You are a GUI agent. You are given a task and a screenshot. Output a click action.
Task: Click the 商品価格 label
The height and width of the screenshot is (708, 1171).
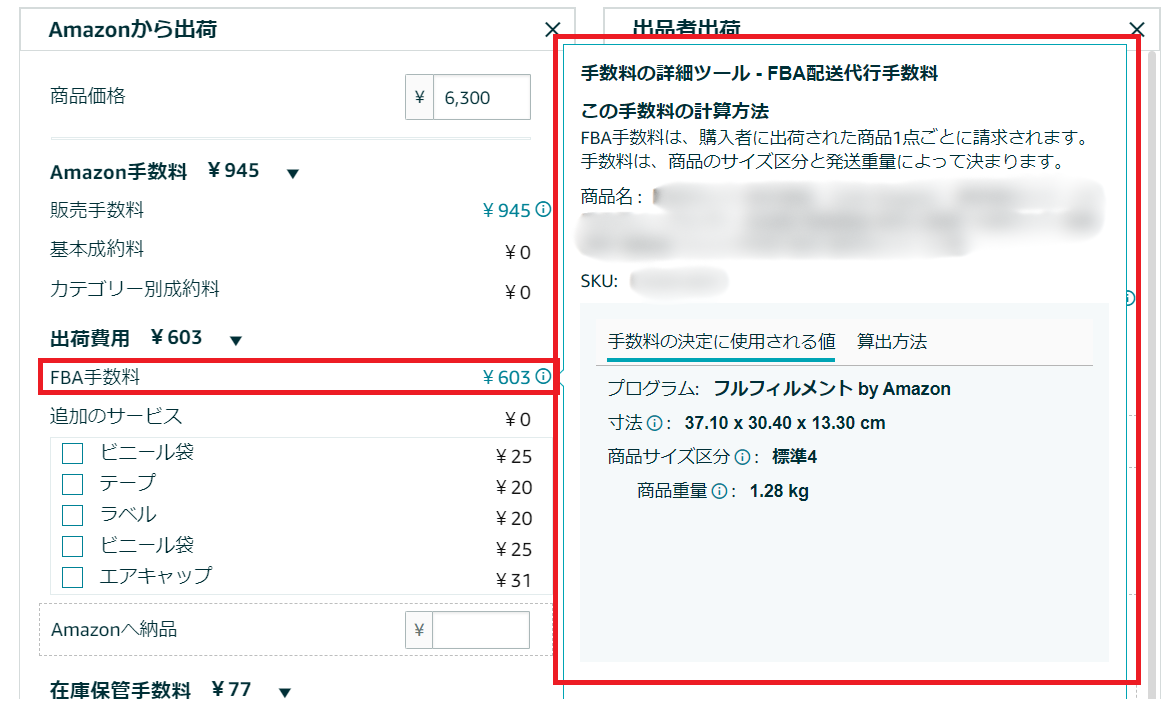(x=87, y=96)
